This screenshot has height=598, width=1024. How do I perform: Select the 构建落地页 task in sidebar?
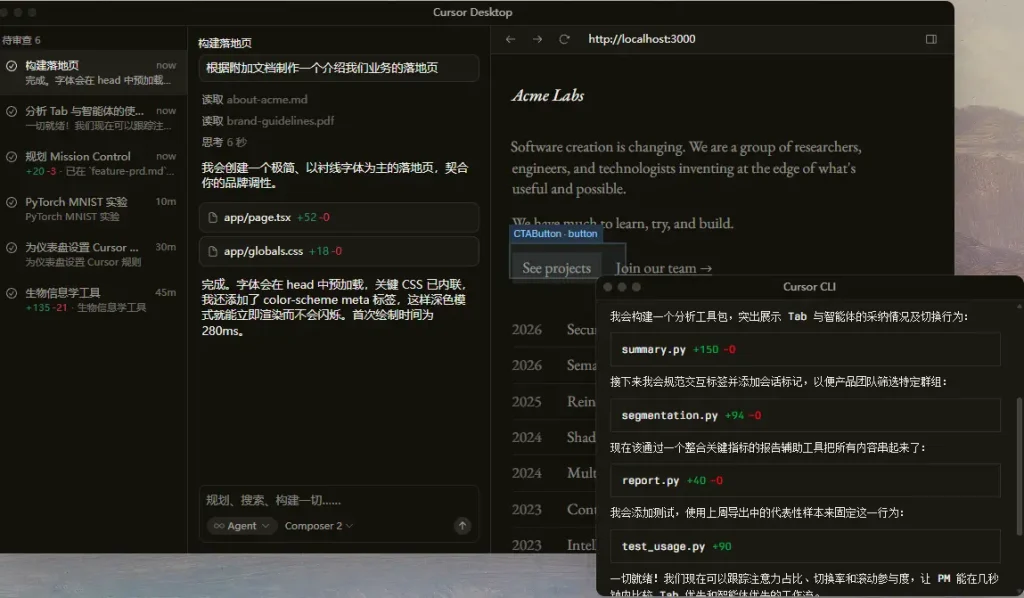93,72
